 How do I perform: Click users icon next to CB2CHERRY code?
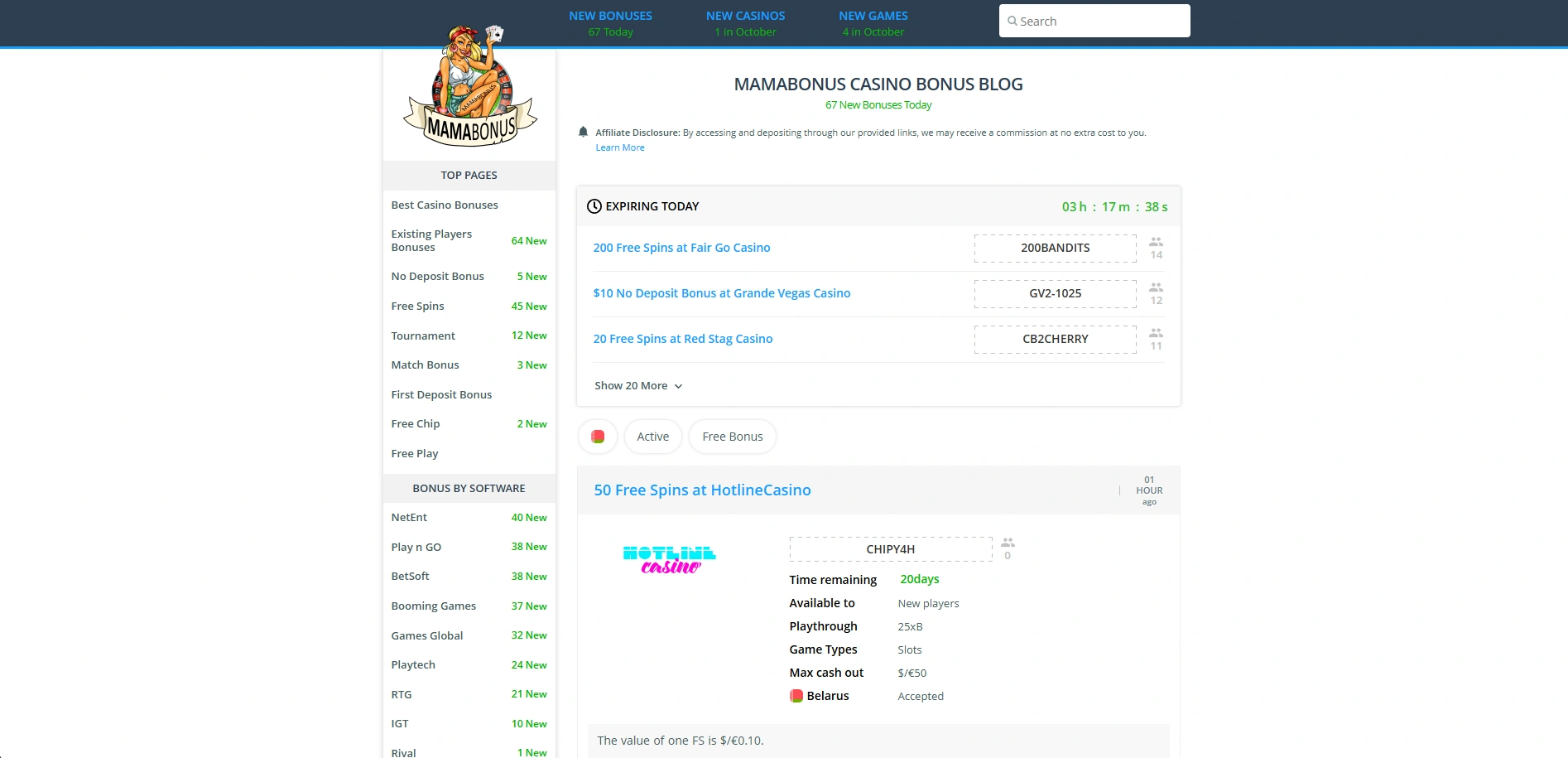coord(1157,333)
